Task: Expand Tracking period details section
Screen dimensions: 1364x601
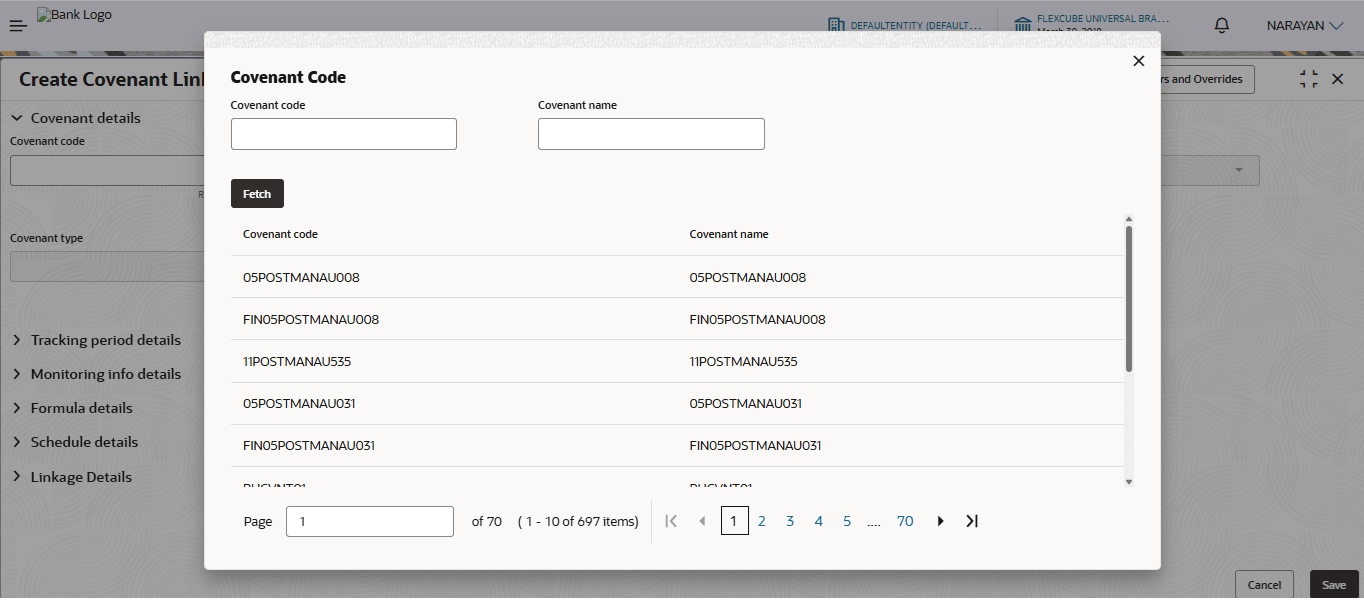Action: click(x=17, y=340)
